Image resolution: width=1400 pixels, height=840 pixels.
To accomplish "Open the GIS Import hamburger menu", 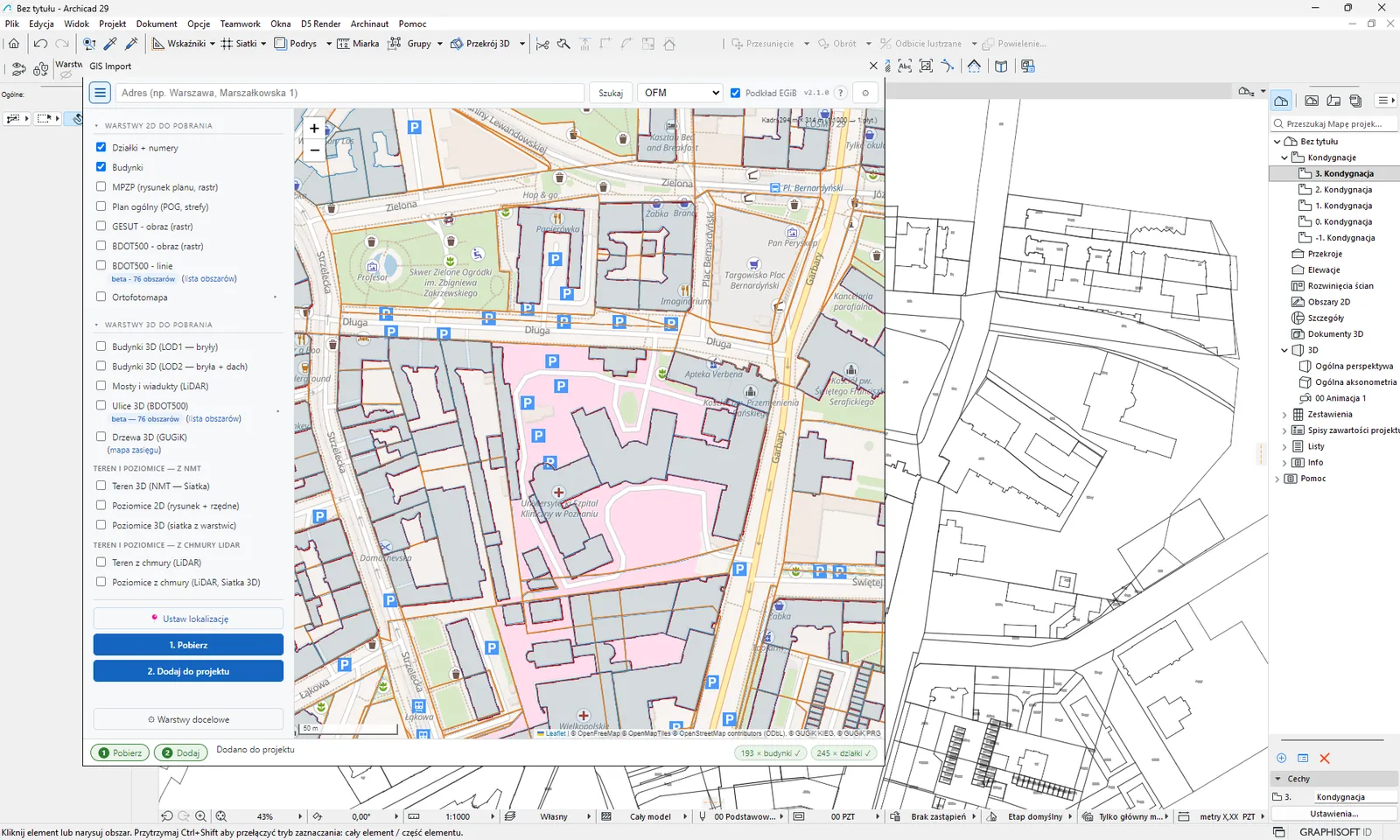I will click(100, 93).
